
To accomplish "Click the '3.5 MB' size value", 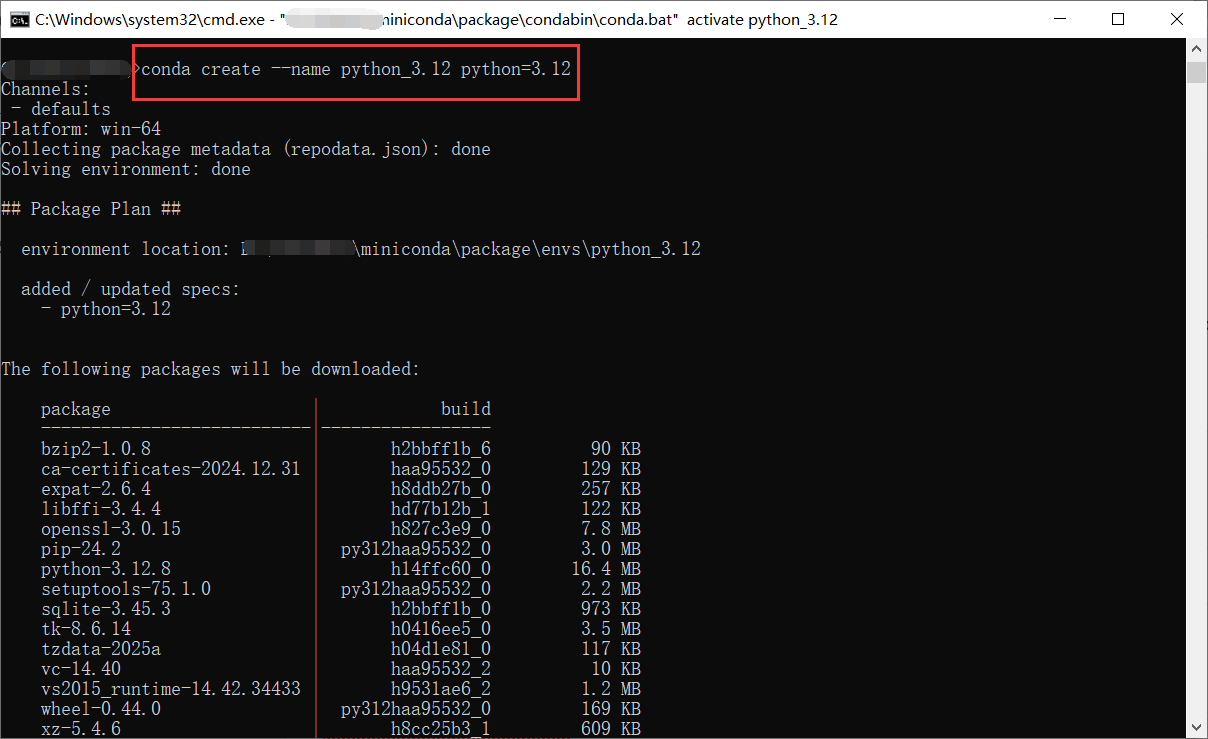I will point(611,629).
